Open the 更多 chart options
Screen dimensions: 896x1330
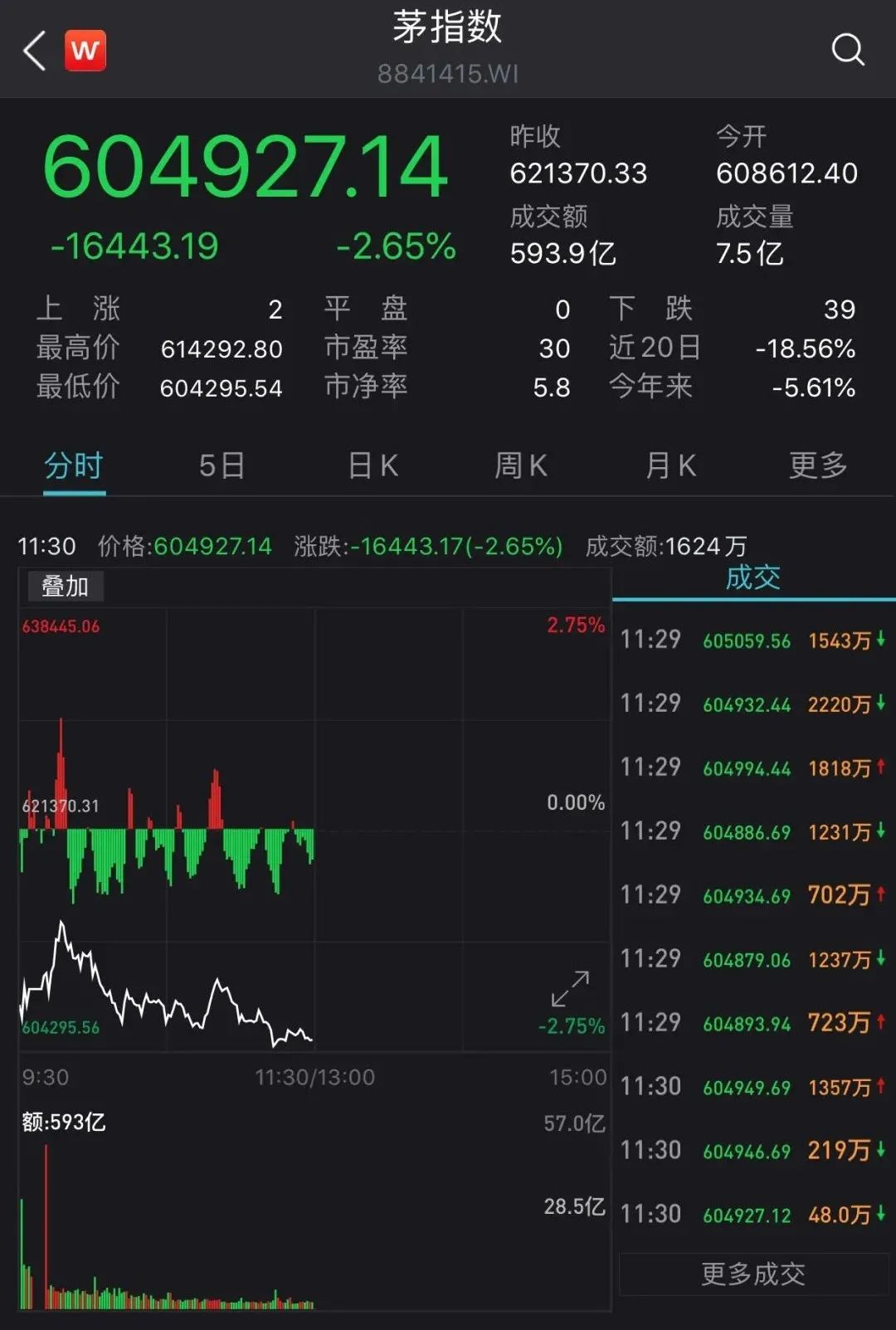pyautogui.click(x=818, y=465)
